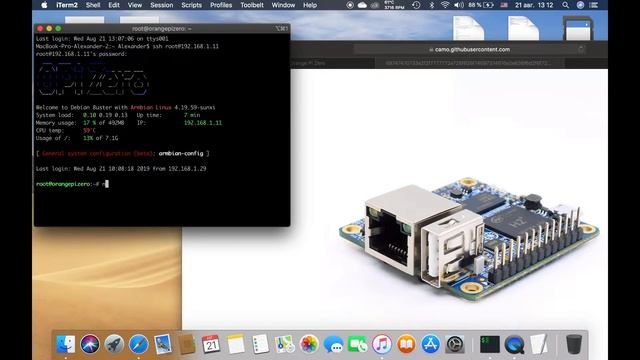Open Notification Center list icon

tap(594, 5)
